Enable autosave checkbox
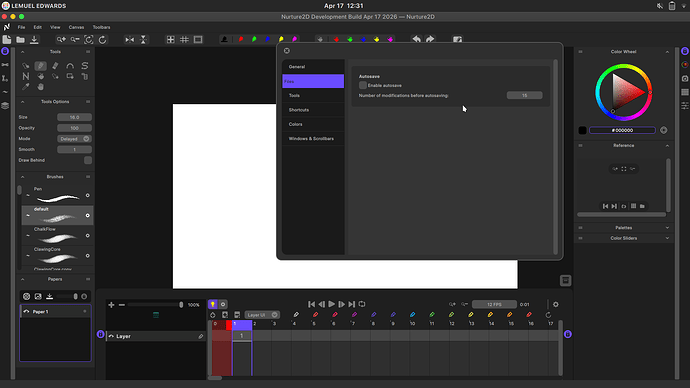The width and height of the screenshot is (690, 388). tap(363, 85)
